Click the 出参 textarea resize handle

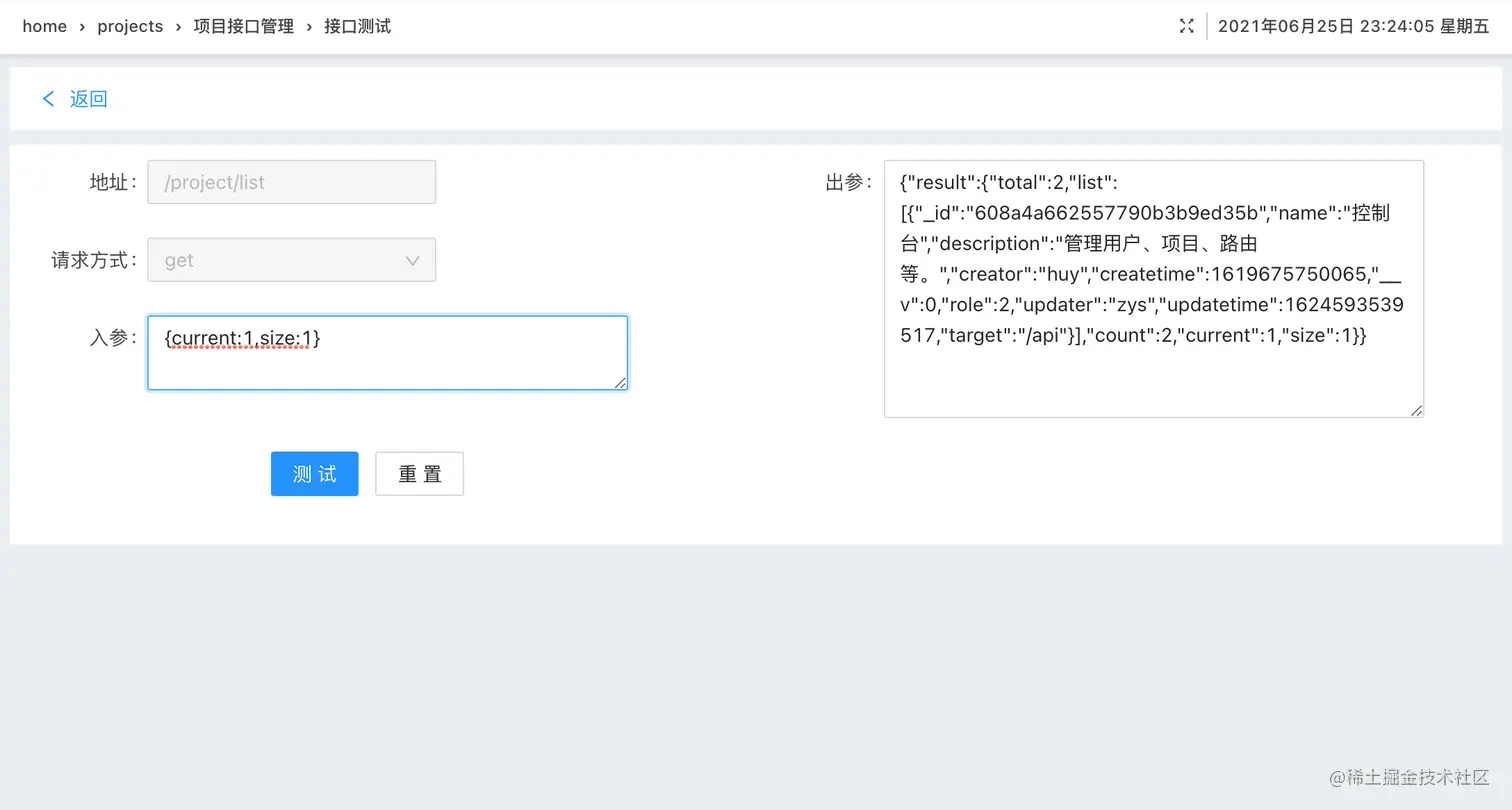[1416, 410]
